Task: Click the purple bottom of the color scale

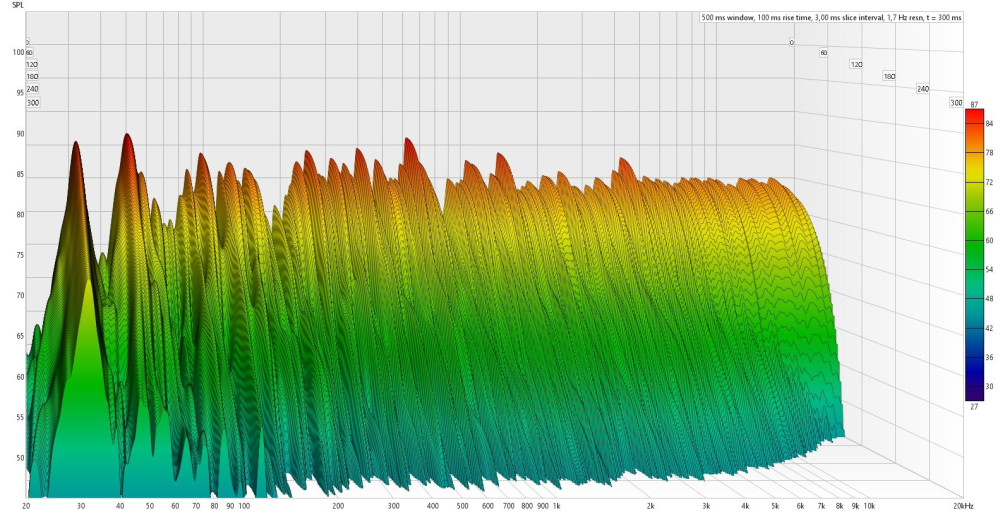Action: pyautogui.click(x=974, y=395)
